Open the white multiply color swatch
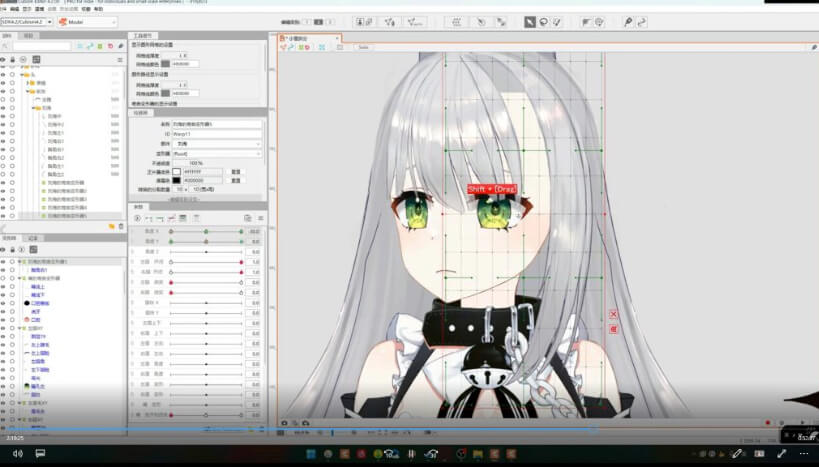 (x=177, y=171)
